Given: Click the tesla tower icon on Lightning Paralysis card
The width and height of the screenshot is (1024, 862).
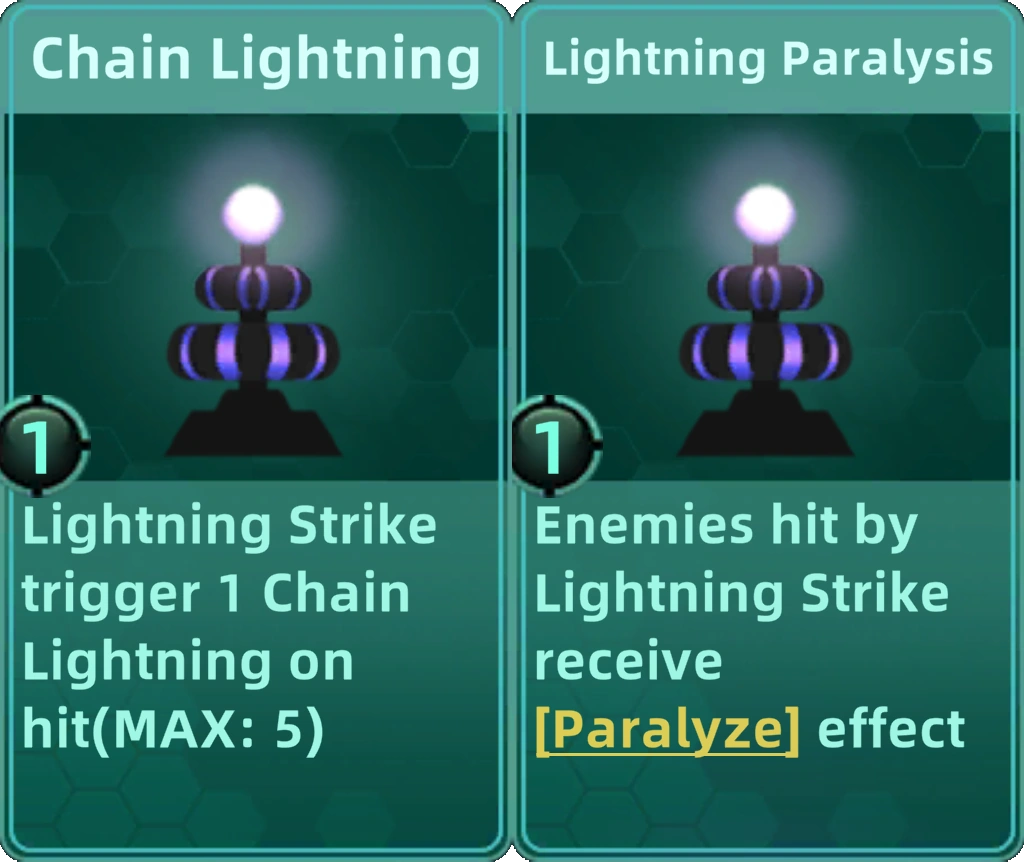Looking at the screenshot, I should pyautogui.click(x=765, y=320).
